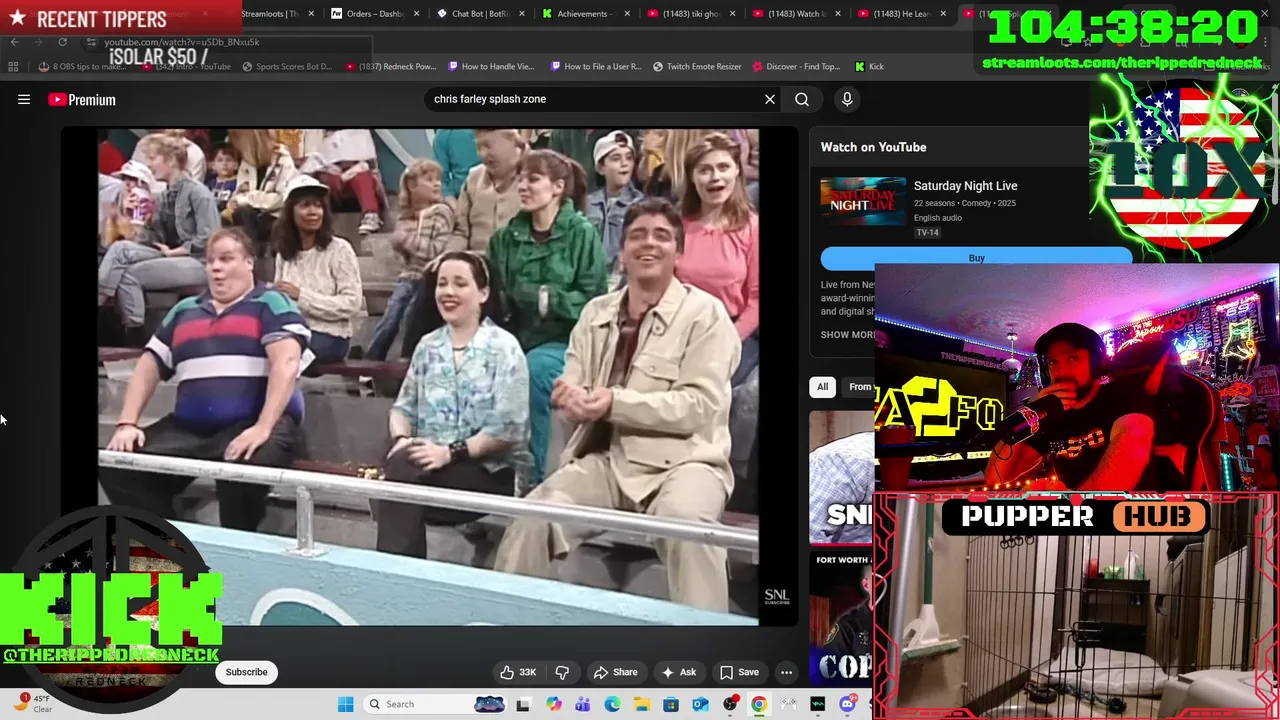Subscribe to the channel
The height and width of the screenshot is (720, 1280).
[x=246, y=672]
